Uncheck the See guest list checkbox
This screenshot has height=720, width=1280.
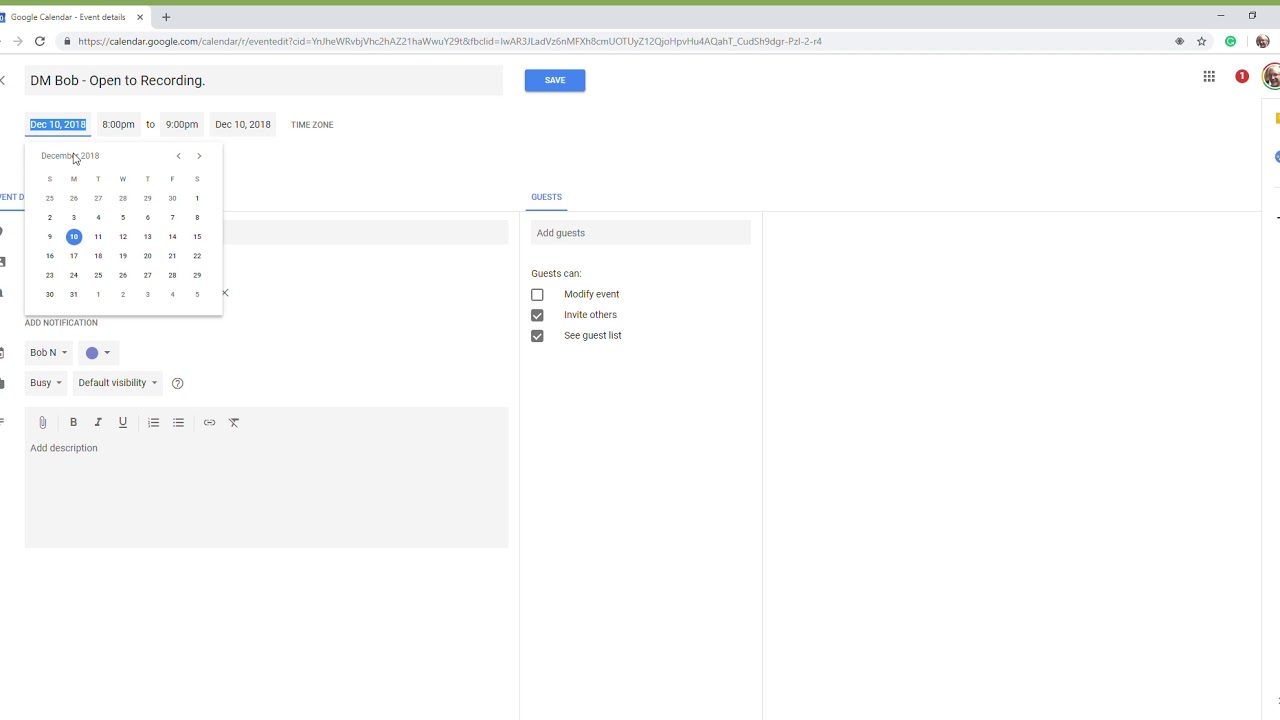[537, 336]
